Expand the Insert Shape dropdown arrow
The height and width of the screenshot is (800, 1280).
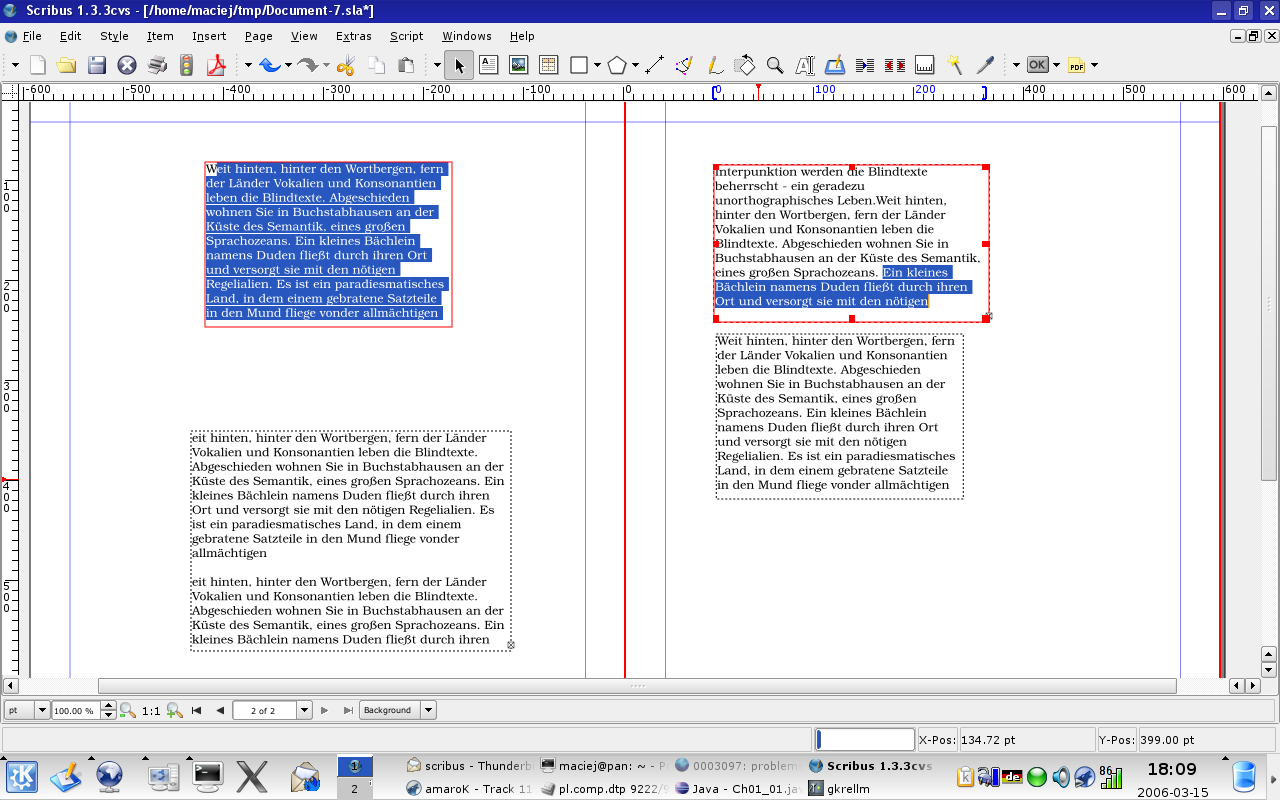point(597,66)
